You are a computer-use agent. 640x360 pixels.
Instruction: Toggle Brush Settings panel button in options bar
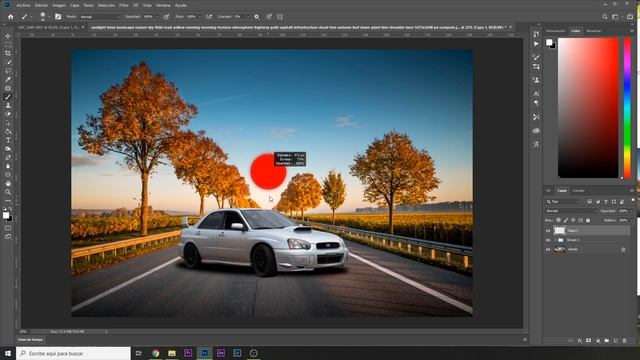(x=58, y=17)
